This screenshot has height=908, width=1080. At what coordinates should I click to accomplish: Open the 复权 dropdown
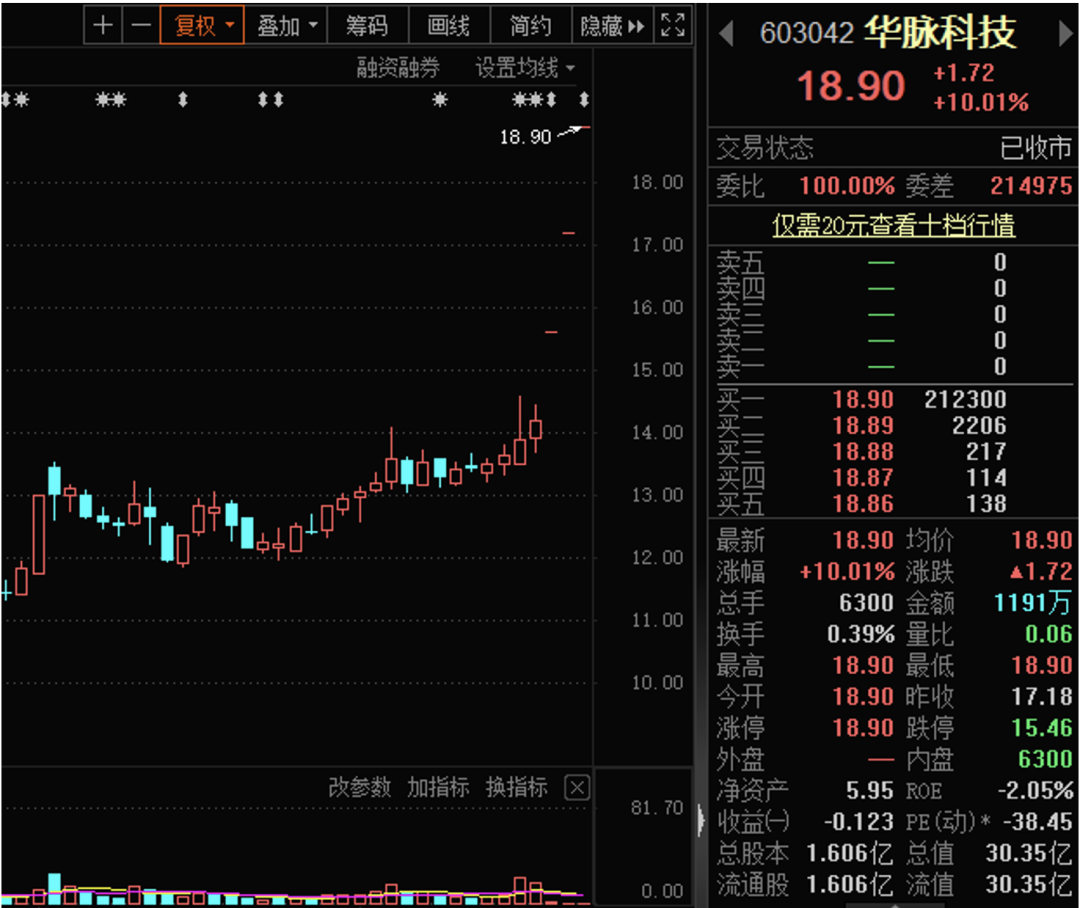pos(202,25)
